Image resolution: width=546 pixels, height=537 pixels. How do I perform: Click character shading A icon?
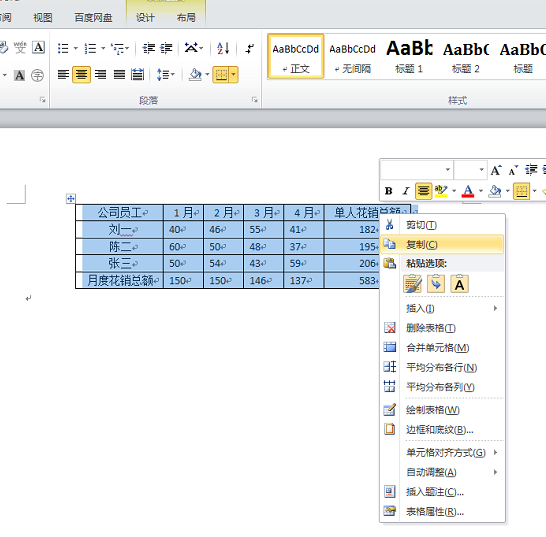pos(19,75)
